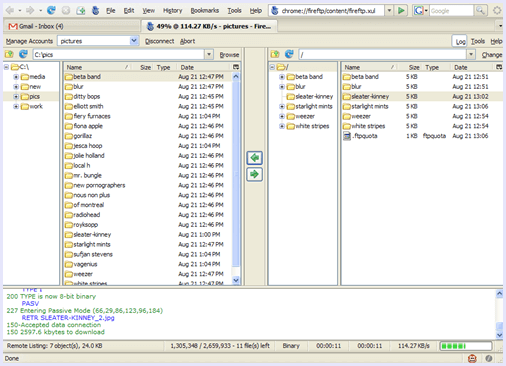Open the local column picker icon
The width and height of the screenshot is (506, 366).
[236, 67]
